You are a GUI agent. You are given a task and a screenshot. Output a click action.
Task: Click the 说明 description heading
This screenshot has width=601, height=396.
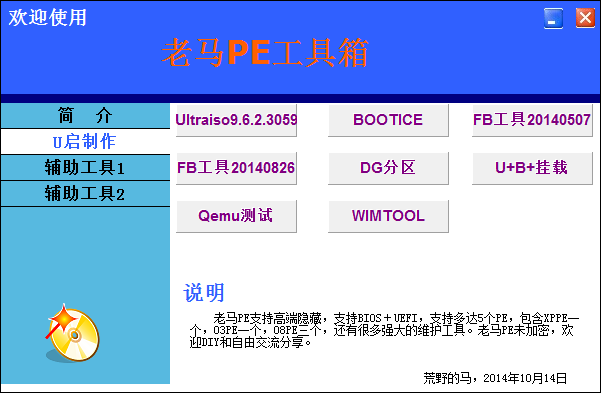[x=204, y=293]
